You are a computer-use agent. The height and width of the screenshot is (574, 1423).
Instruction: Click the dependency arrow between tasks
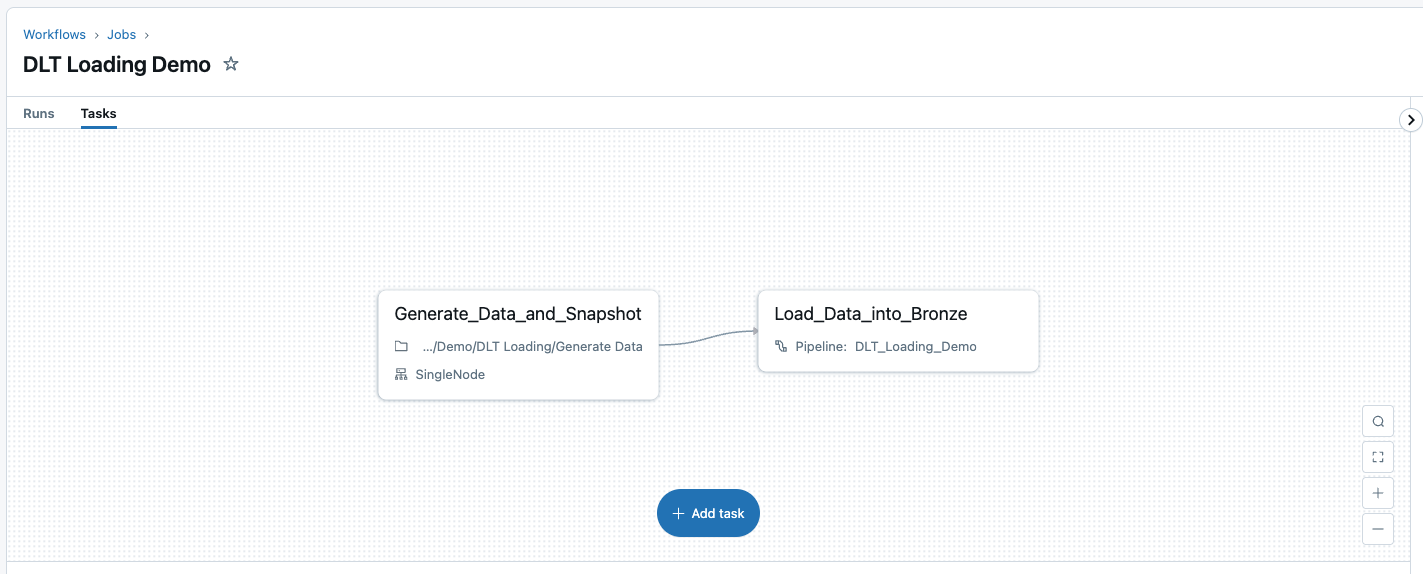[708, 338]
